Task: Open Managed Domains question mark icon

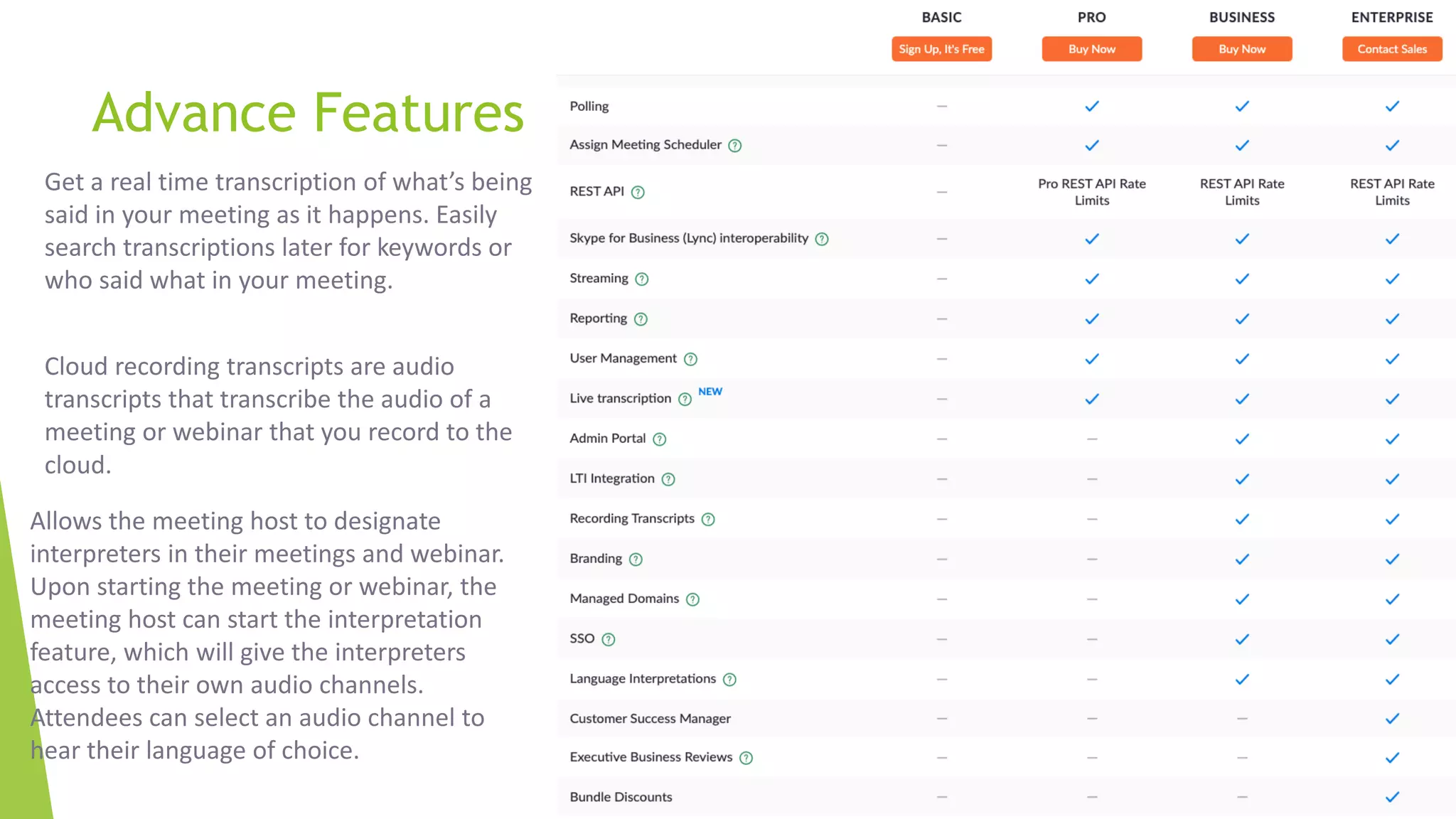Action: coord(692,599)
